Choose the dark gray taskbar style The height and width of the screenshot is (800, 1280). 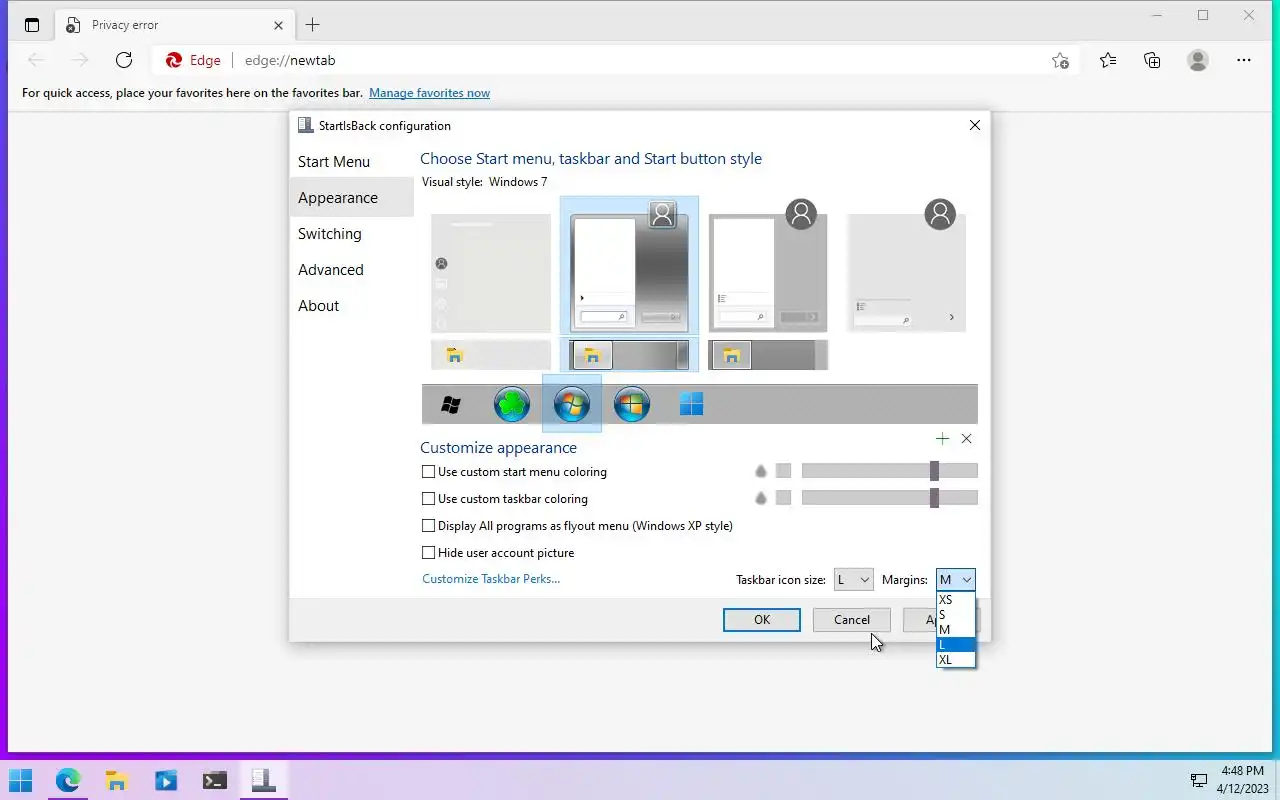click(x=768, y=355)
